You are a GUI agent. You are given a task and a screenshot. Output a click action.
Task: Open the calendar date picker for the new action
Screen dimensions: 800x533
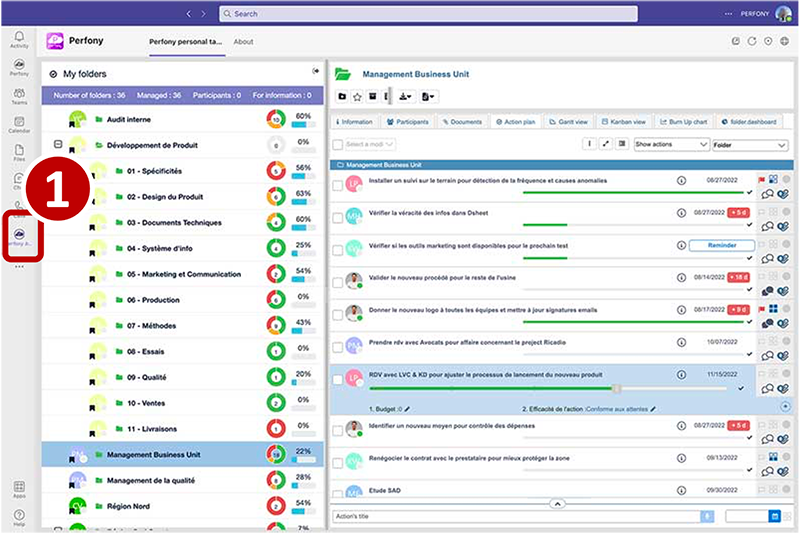coord(774,516)
